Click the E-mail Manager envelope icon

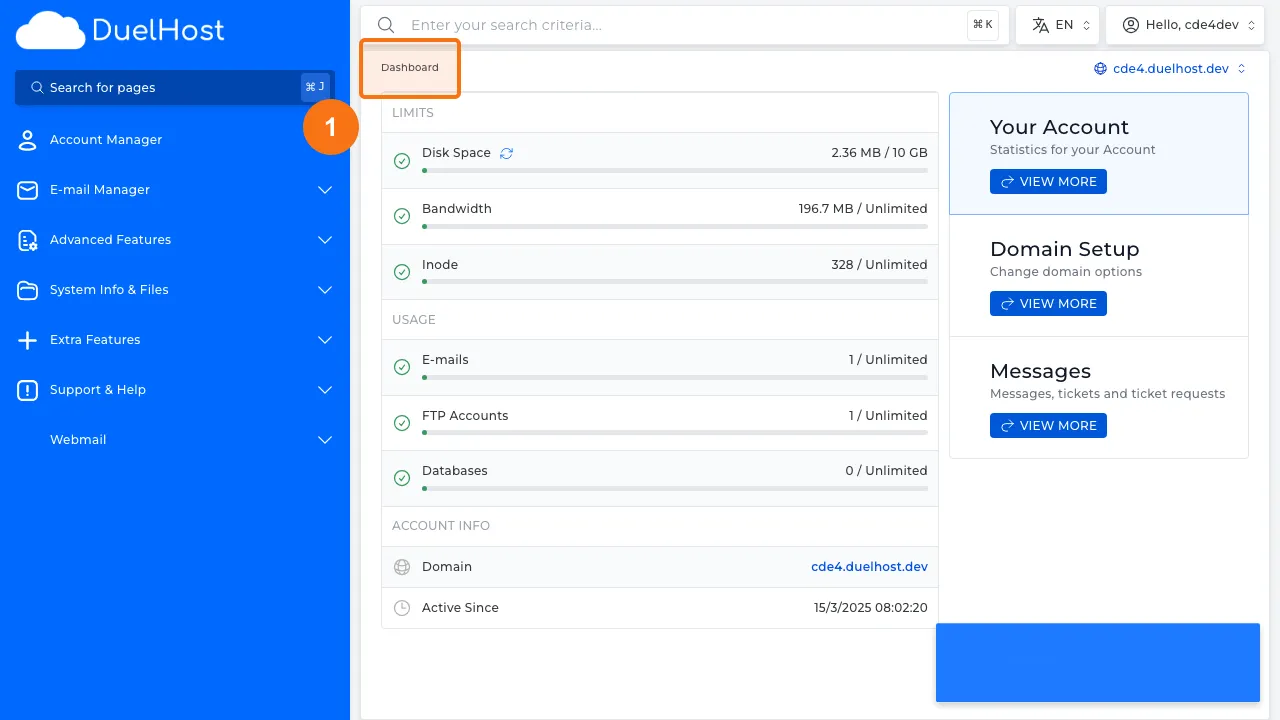pyautogui.click(x=27, y=189)
